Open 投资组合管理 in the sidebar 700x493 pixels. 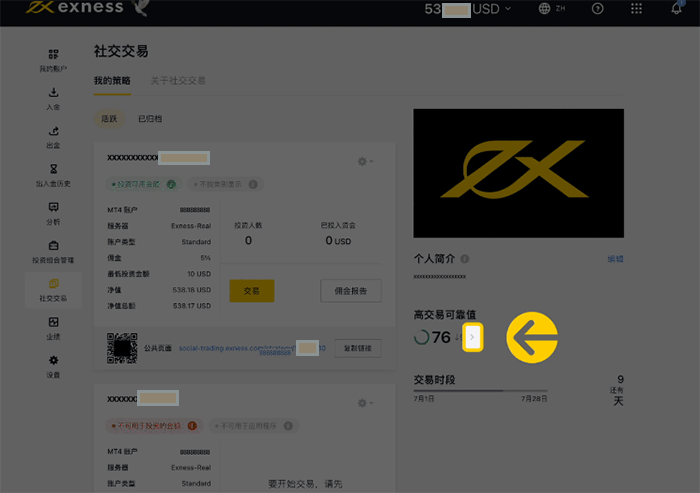tap(54, 251)
